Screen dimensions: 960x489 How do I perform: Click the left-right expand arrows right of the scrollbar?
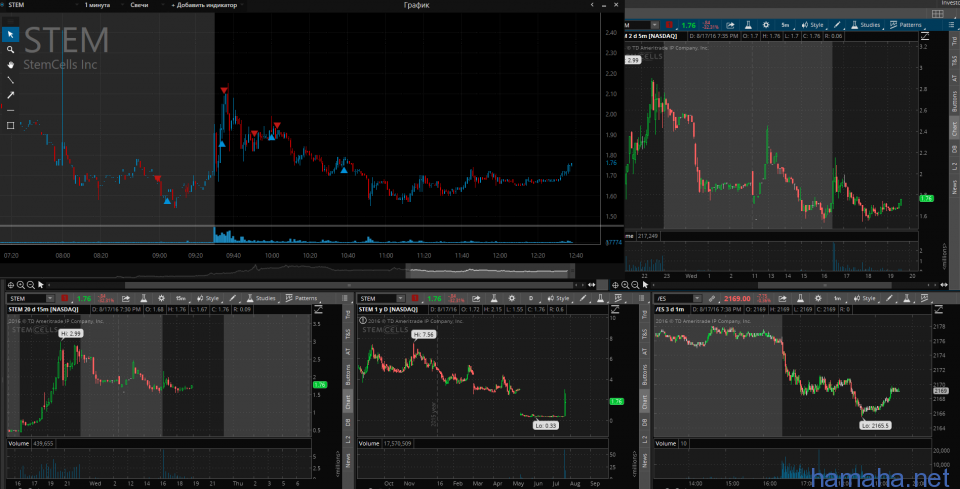[591, 285]
